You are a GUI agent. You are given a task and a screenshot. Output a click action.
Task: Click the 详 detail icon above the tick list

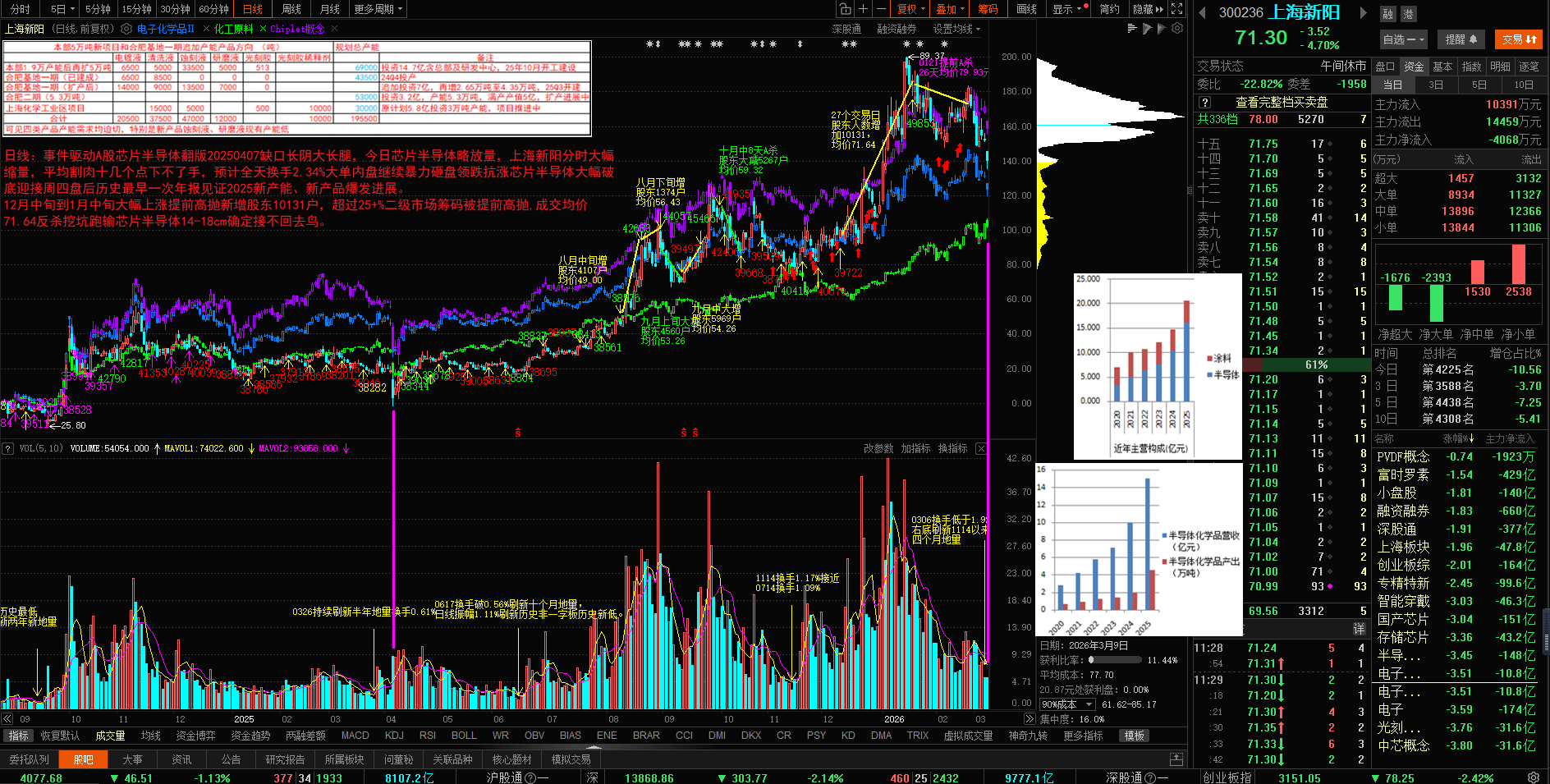click(x=1359, y=629)
